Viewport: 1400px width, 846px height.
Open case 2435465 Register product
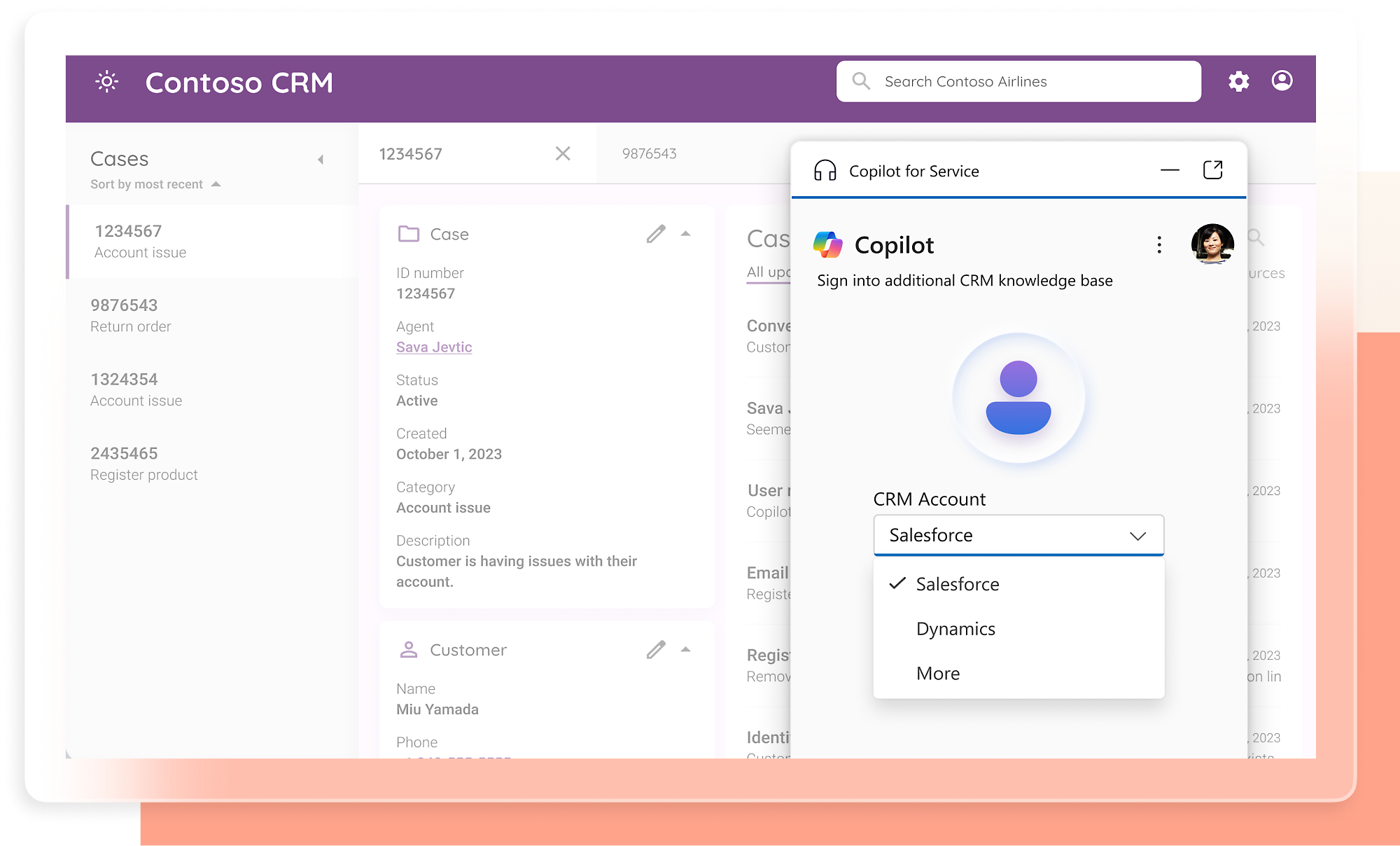212,464
